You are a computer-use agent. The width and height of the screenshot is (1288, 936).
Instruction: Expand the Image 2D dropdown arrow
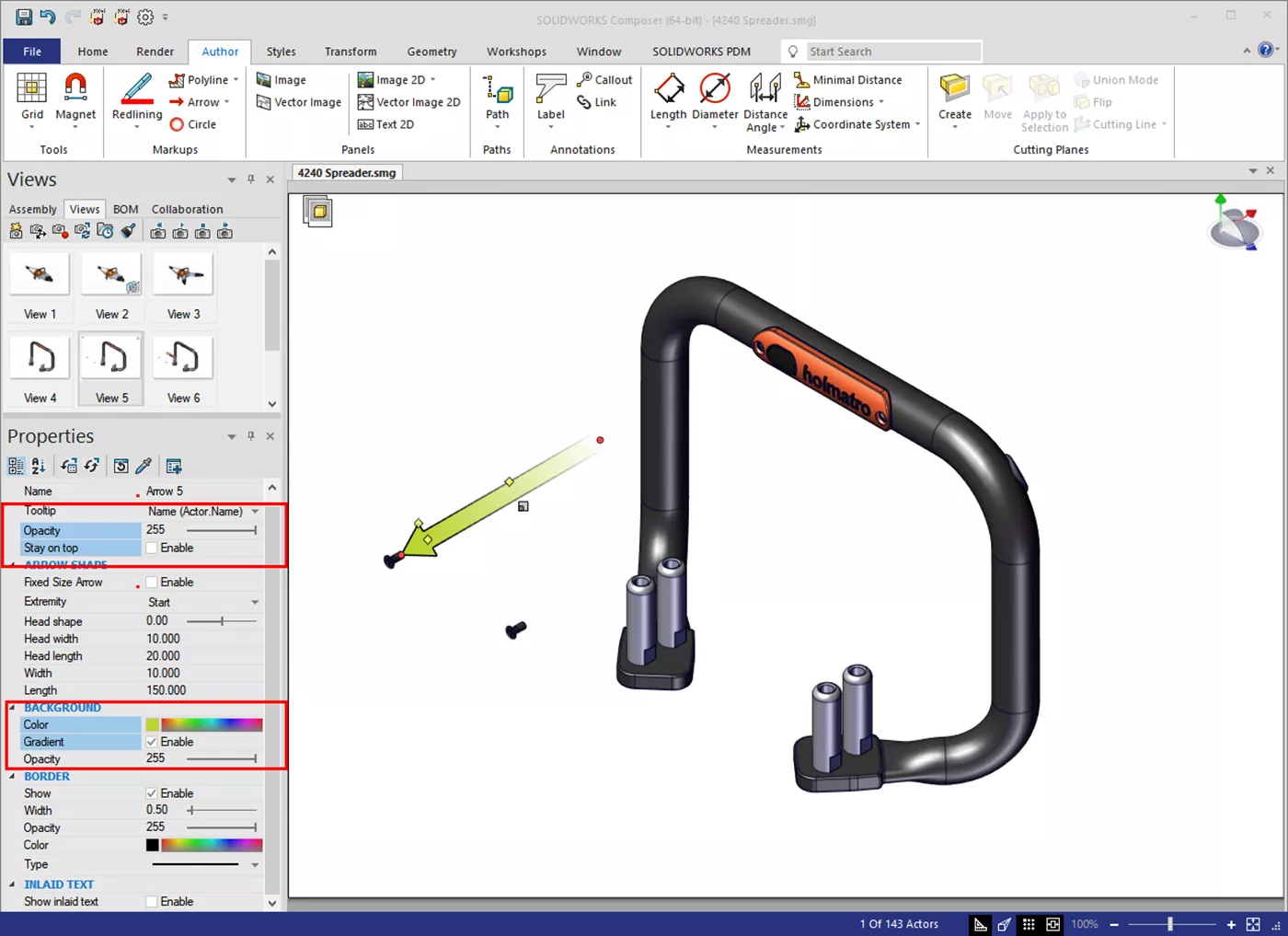pyautogui.click(x=432, y=80)
